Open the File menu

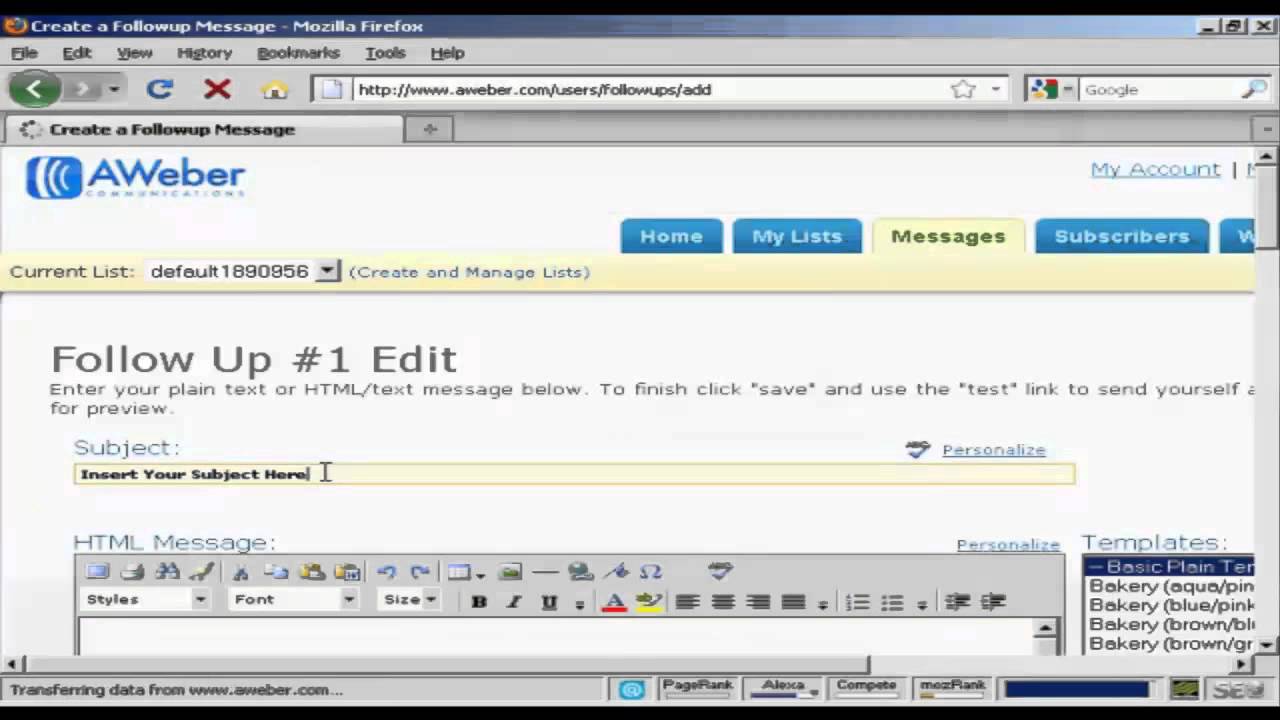pos(24,53)
